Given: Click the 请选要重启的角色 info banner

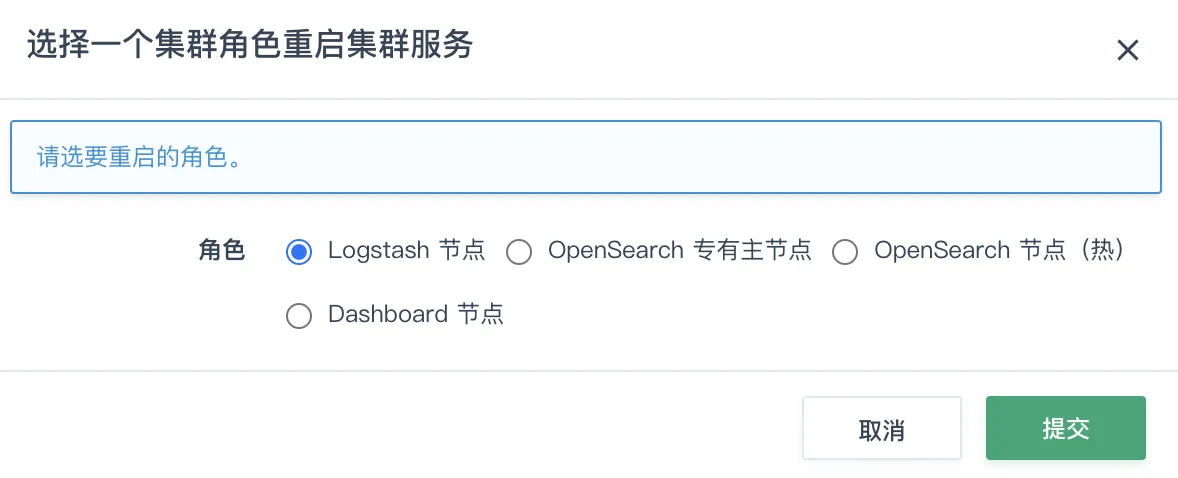Looking at the screenshot, I should 586,157.
